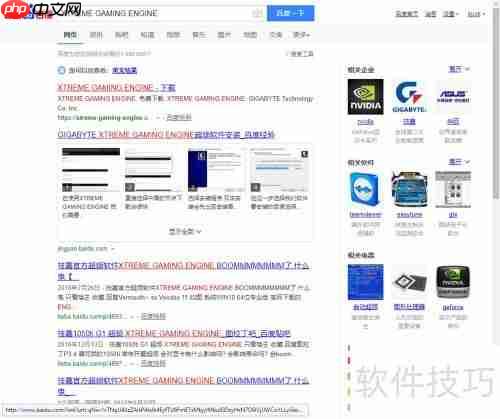Click the ASUS company logo

tap(453, 97)
